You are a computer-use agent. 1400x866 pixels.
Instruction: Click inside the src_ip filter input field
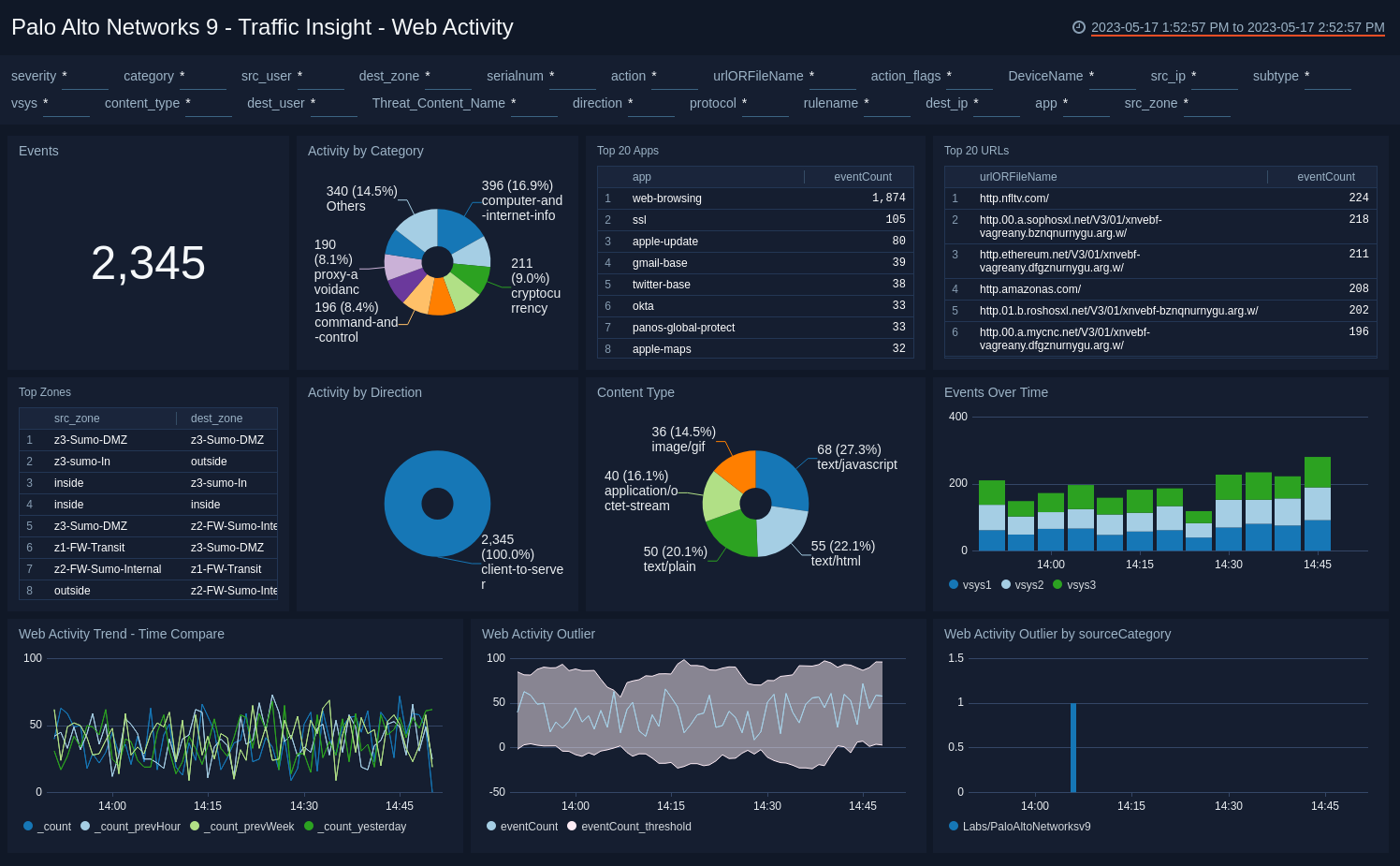click(1215, 80)
